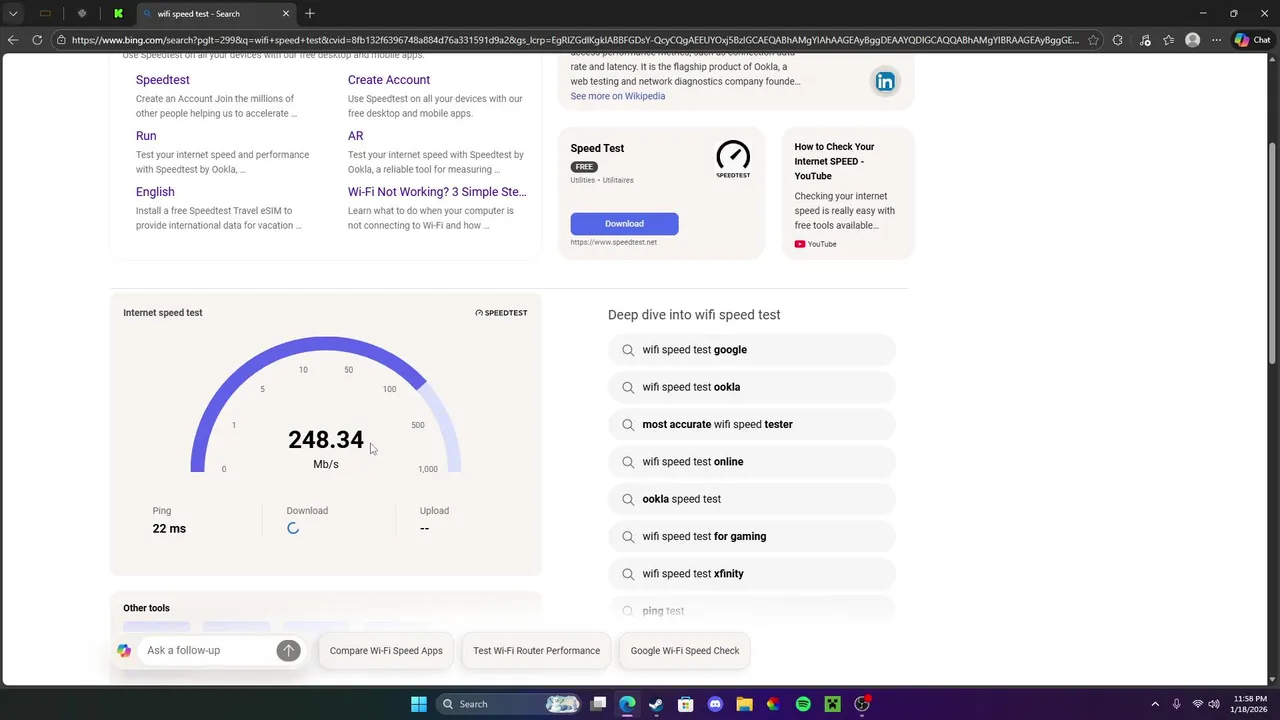Open the new tab plus button

pyautogui.click(x=310, y=14)
